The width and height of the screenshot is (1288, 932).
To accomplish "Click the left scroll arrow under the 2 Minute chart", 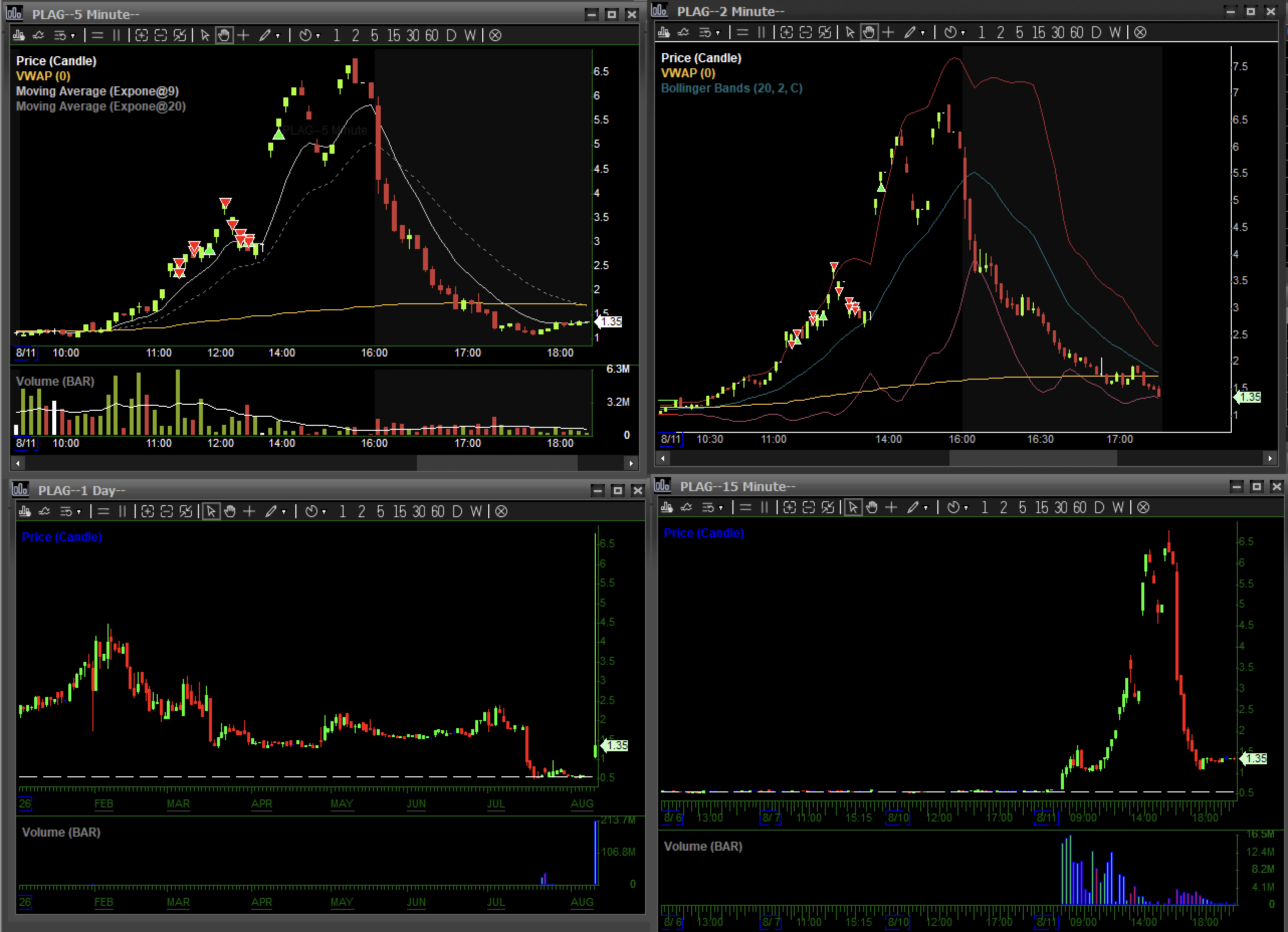I will (663, 458).
